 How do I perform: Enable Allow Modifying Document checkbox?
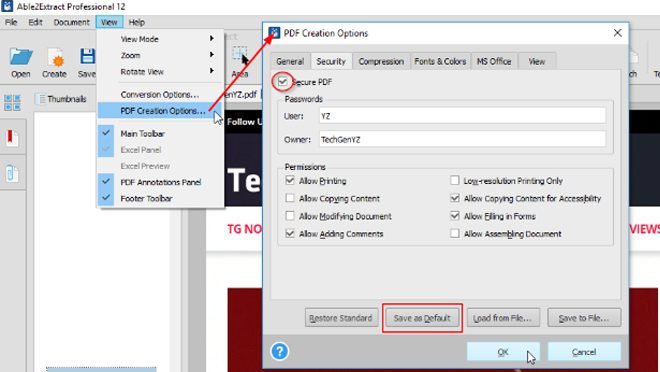click(x=290, y=216)
